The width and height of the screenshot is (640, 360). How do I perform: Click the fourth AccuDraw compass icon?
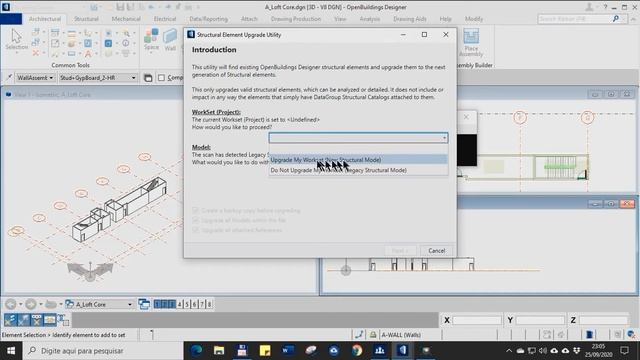pyautogui.click(x=50, y=320)
